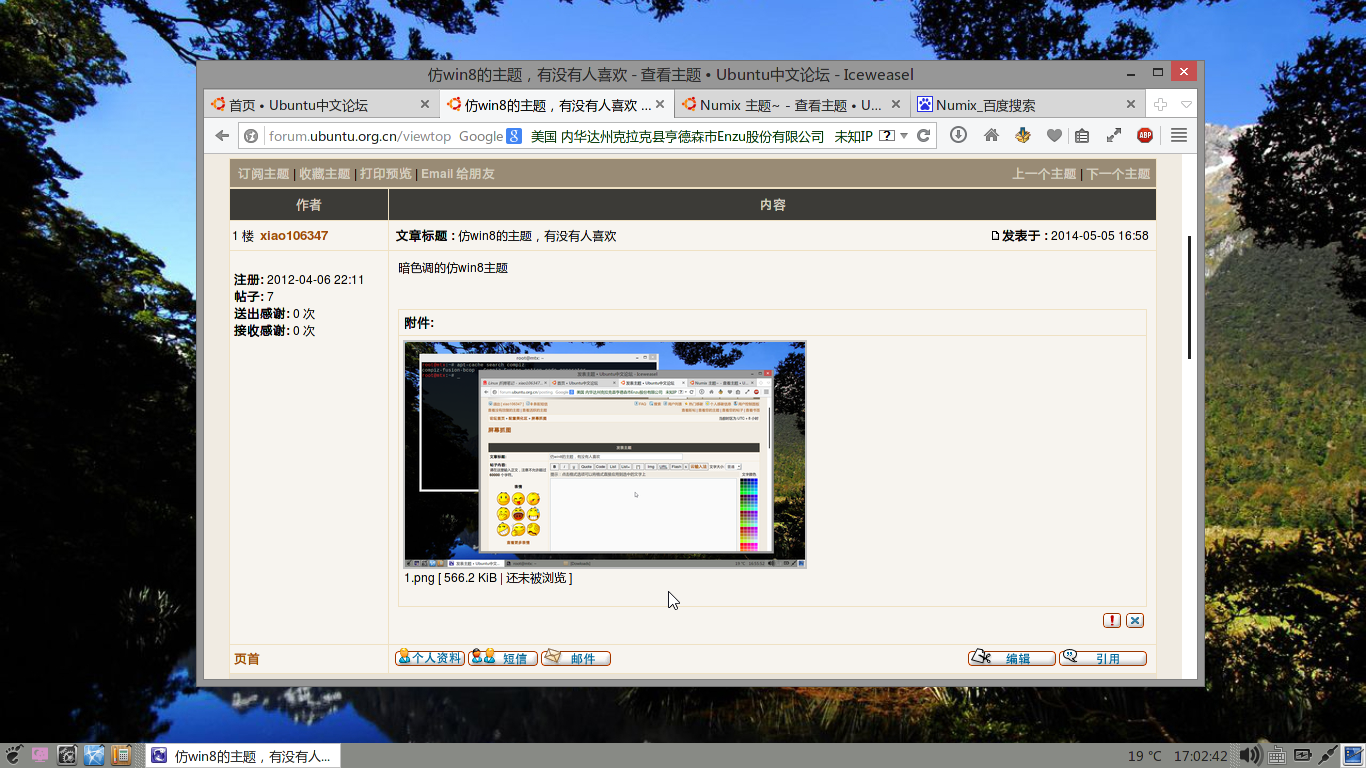1366x768 pixels.
Task: Open a new tab with plus icon
Action: click(1160, 104)
